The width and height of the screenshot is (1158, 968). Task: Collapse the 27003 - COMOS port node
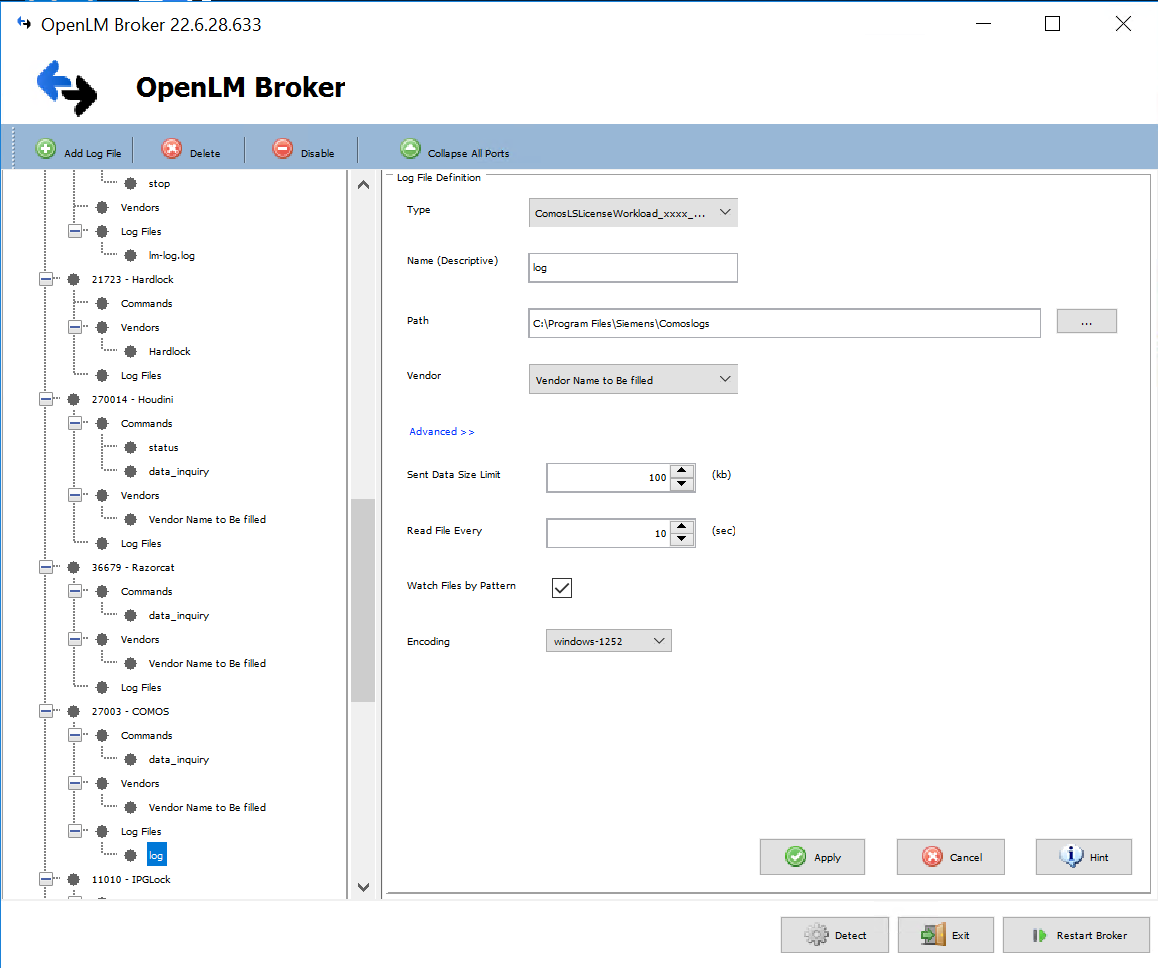(46, 711)
